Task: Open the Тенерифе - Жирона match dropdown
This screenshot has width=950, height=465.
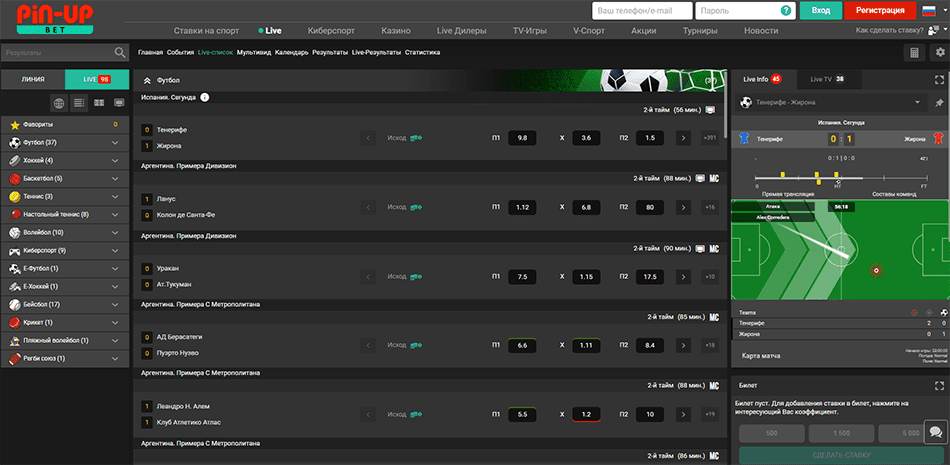Action: pos(917,102)
